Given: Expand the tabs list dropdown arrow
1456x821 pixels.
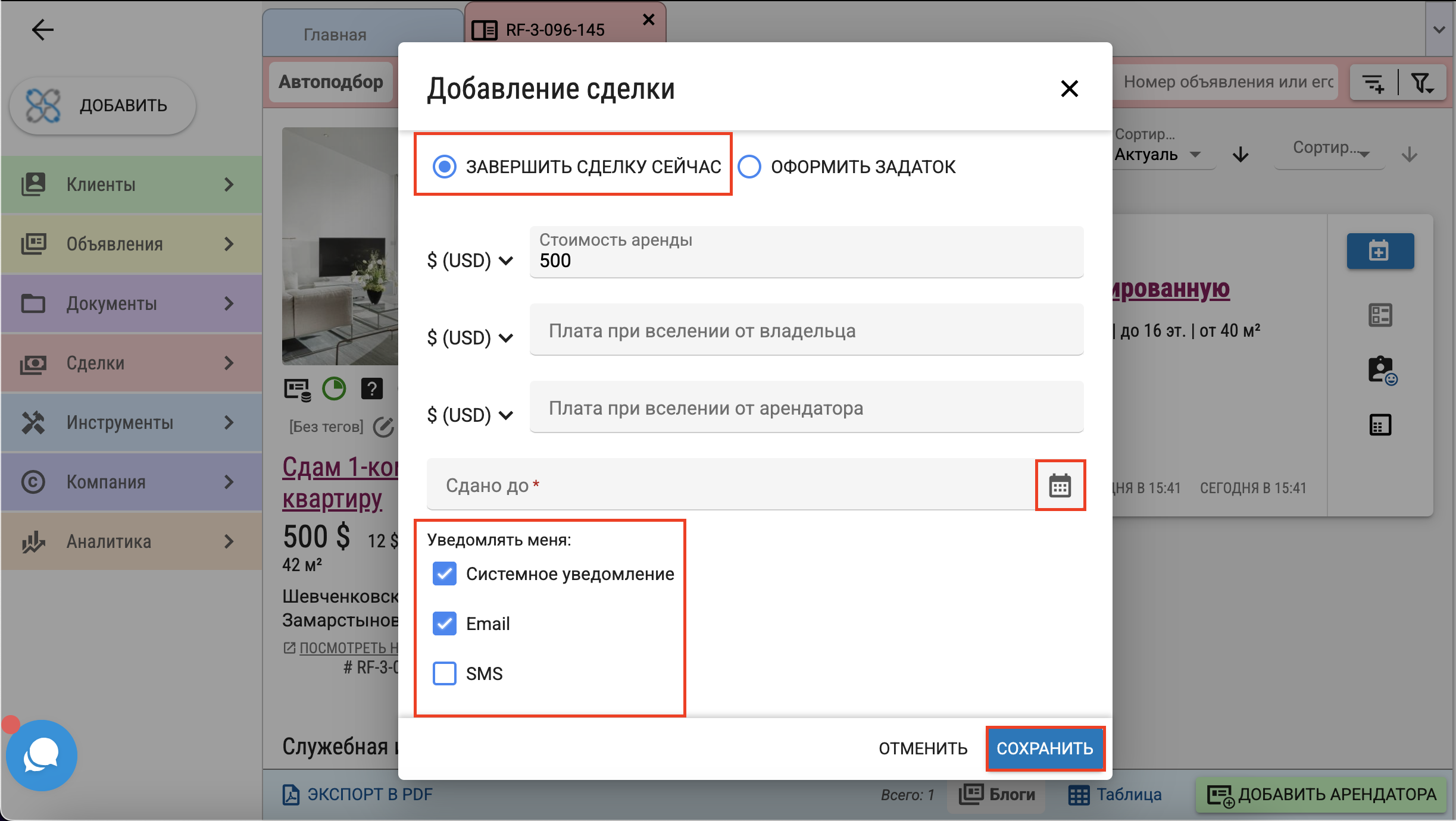Looking at the screenshot, I should (x=1439, y=29).
